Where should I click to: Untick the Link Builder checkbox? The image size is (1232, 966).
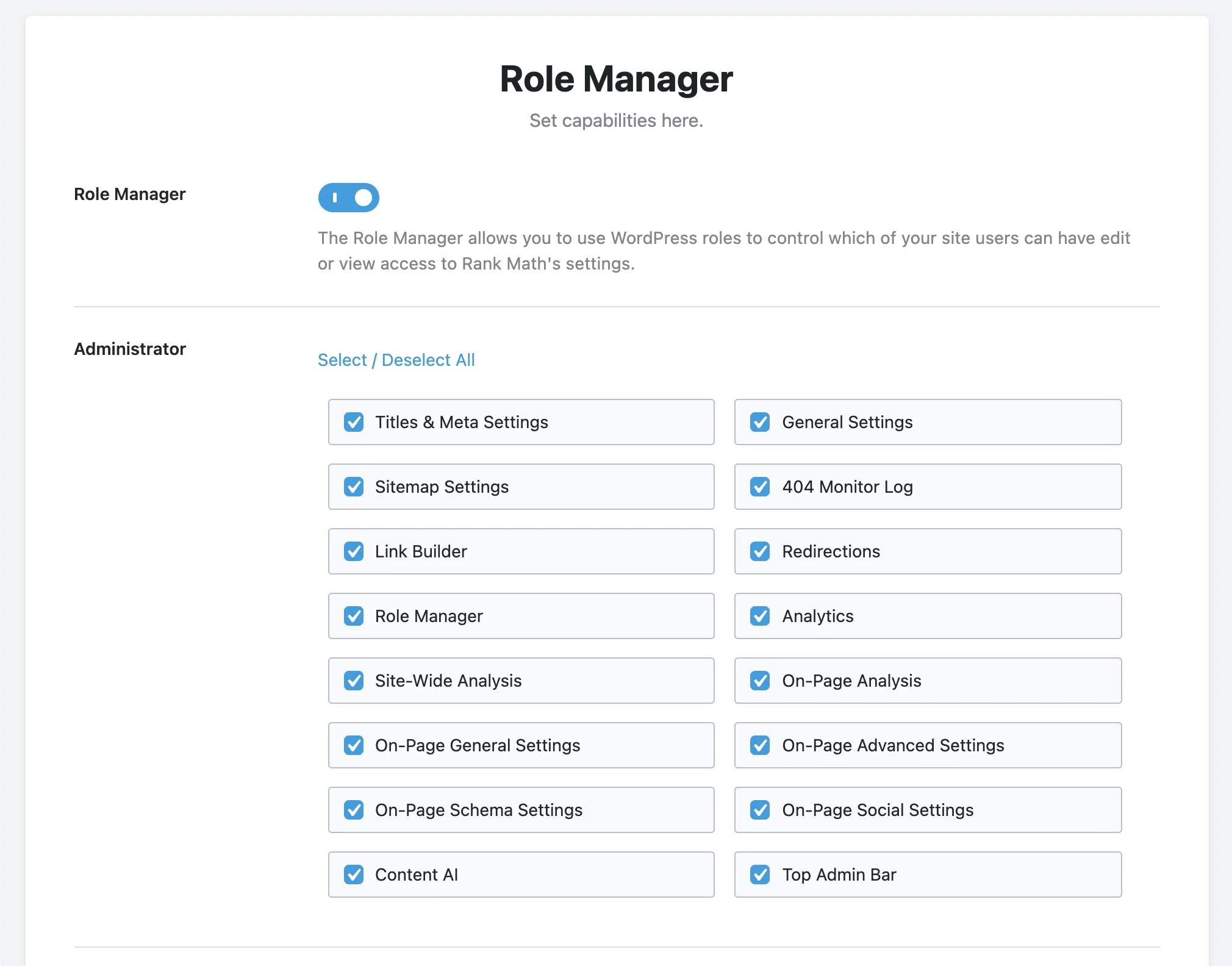pos(354,551)
